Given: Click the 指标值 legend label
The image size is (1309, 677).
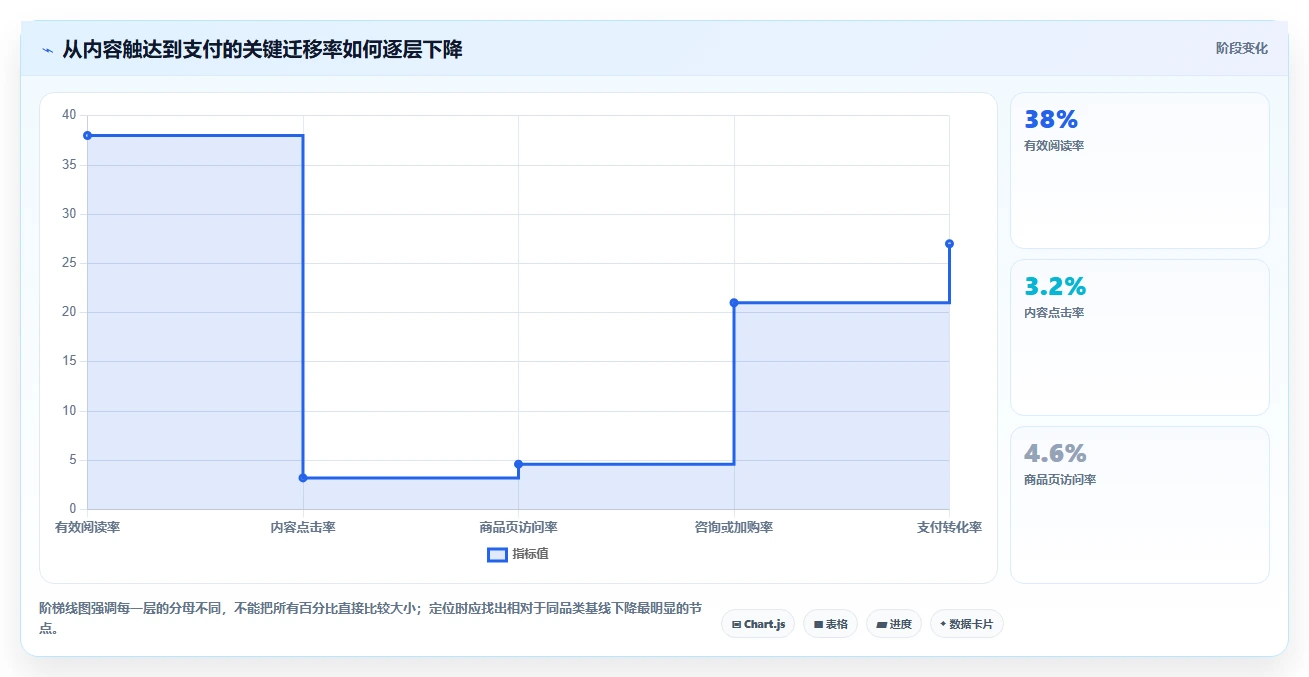Looking at the screenshot, I should pos(530,554).
